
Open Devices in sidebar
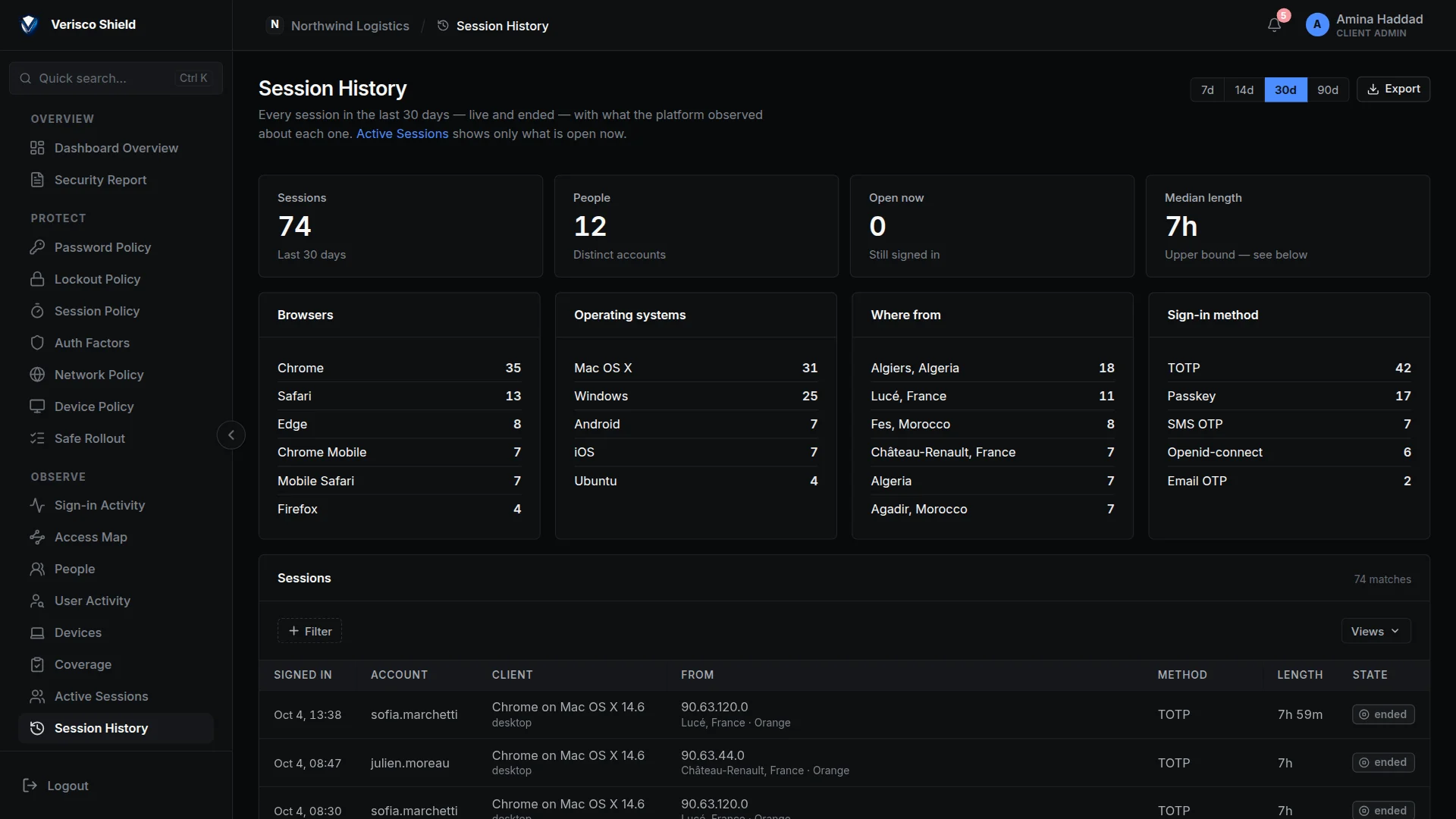pyautogui.click(x=116, y=632)
